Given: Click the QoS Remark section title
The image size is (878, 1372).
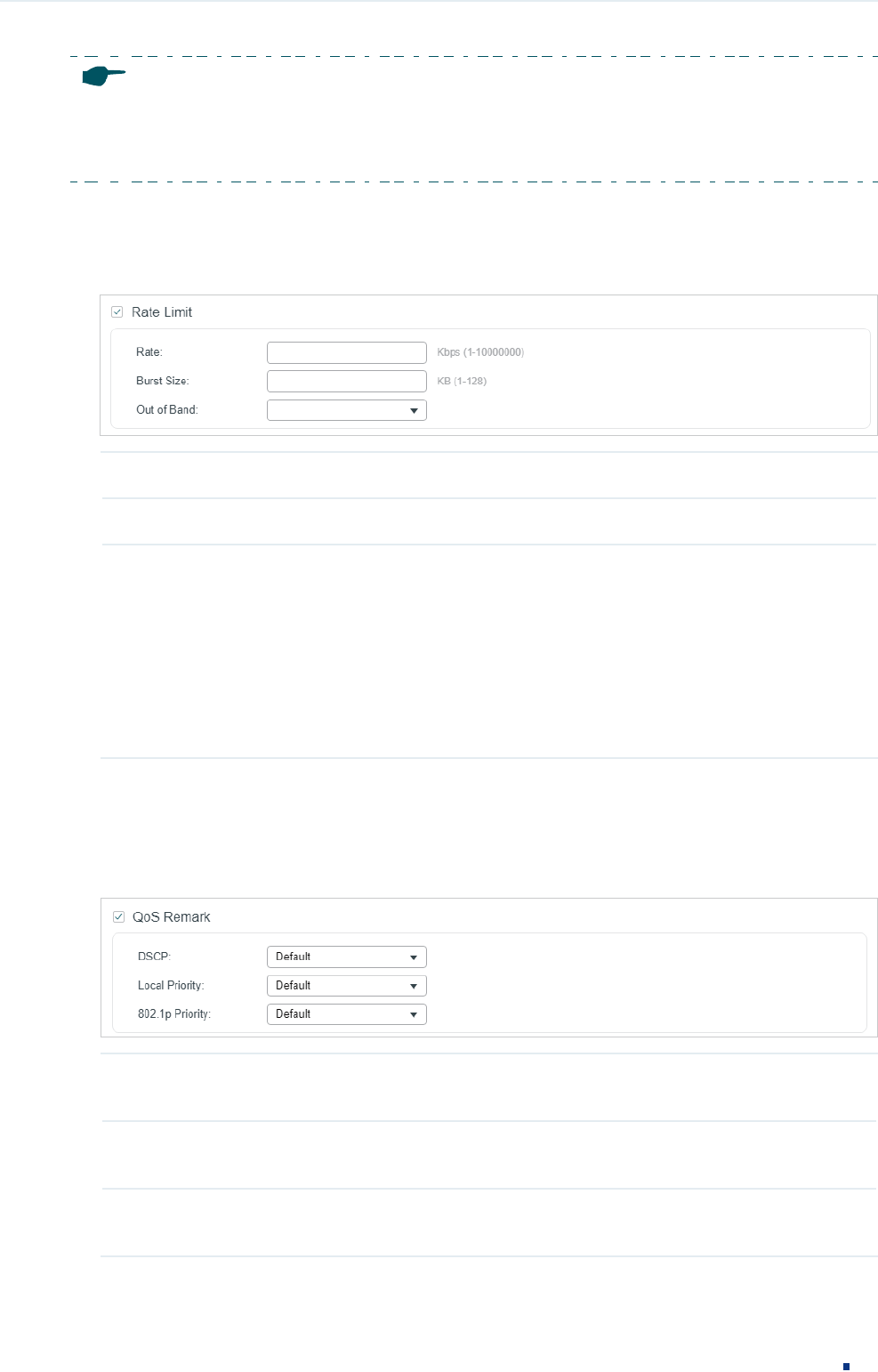Looking at the screenshot, I should [x=172, y=917].
